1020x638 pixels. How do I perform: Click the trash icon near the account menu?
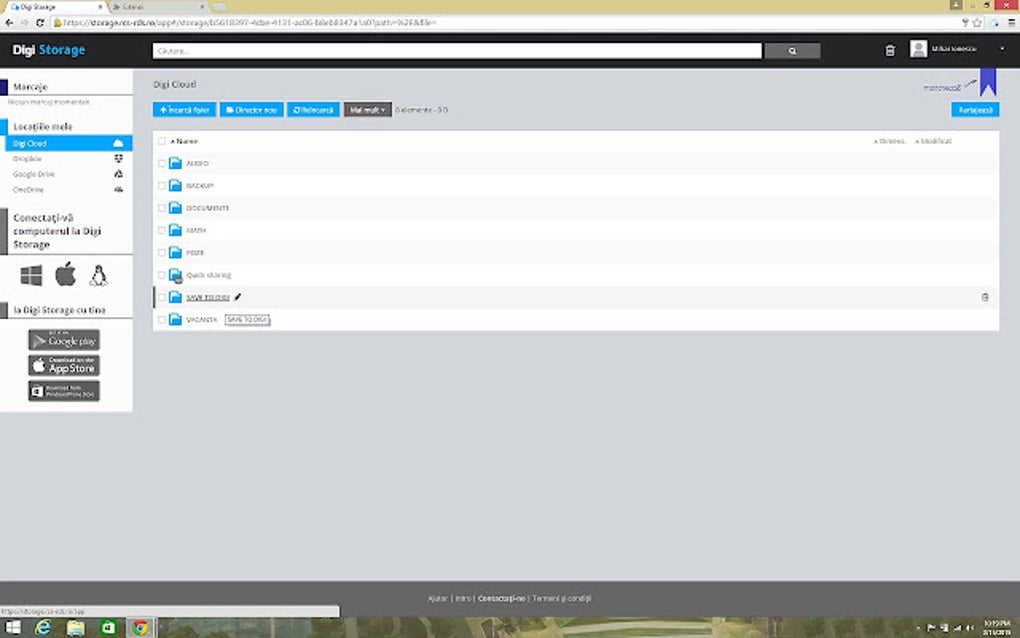click(x=889, y=48)
